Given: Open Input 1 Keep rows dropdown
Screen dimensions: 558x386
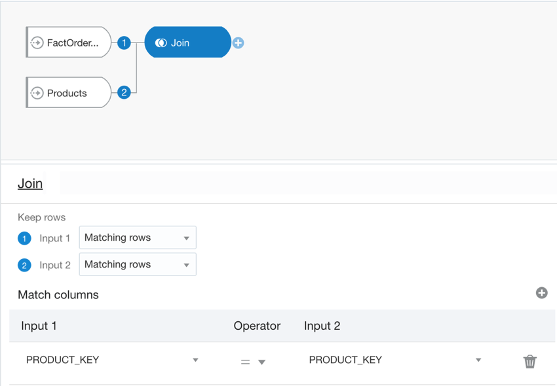Looking at the screenshot, I should coord(138,237).
